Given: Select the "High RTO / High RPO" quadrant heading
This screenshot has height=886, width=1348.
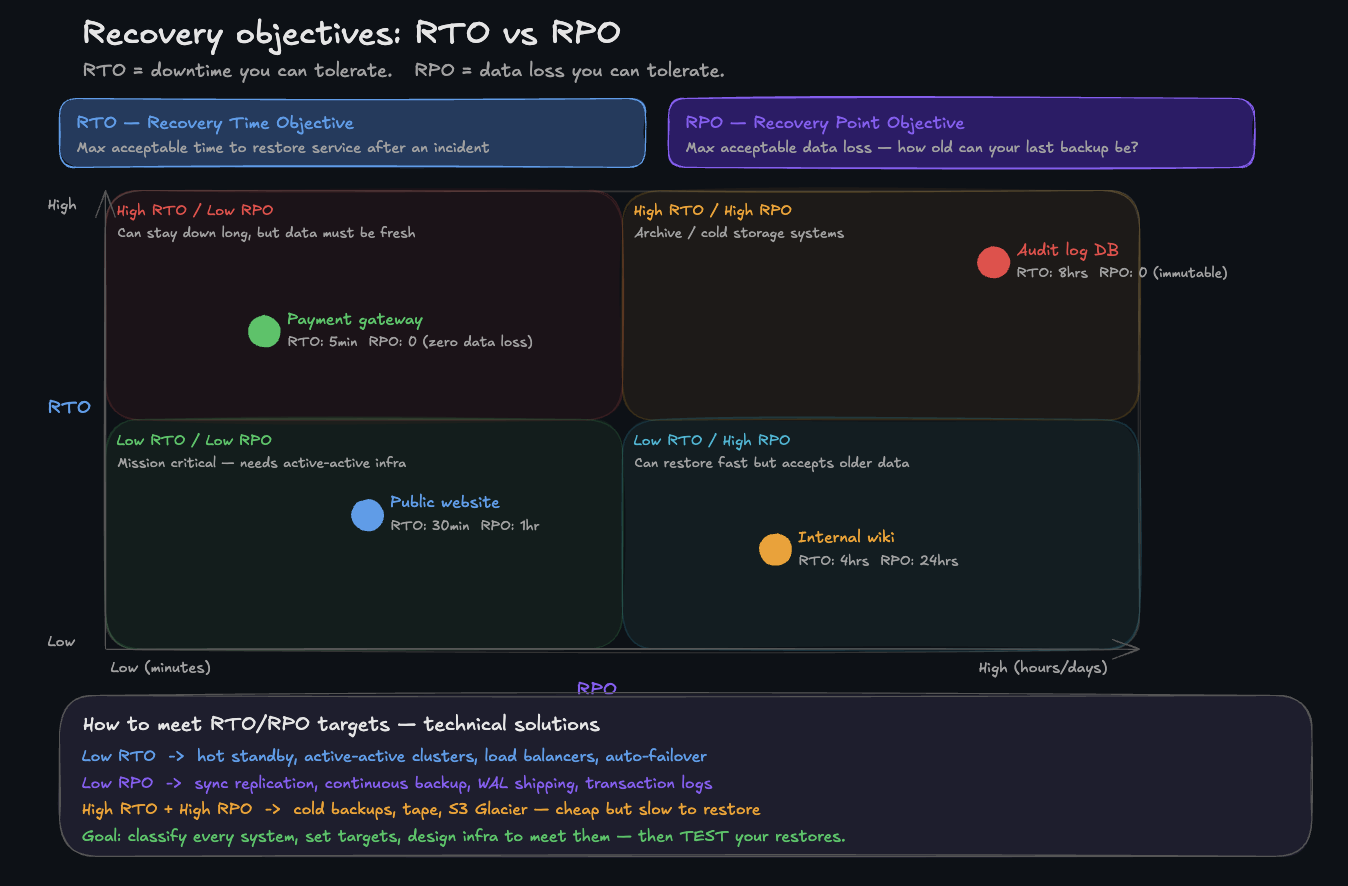Looking at the screenshot, I should point(712,211).
